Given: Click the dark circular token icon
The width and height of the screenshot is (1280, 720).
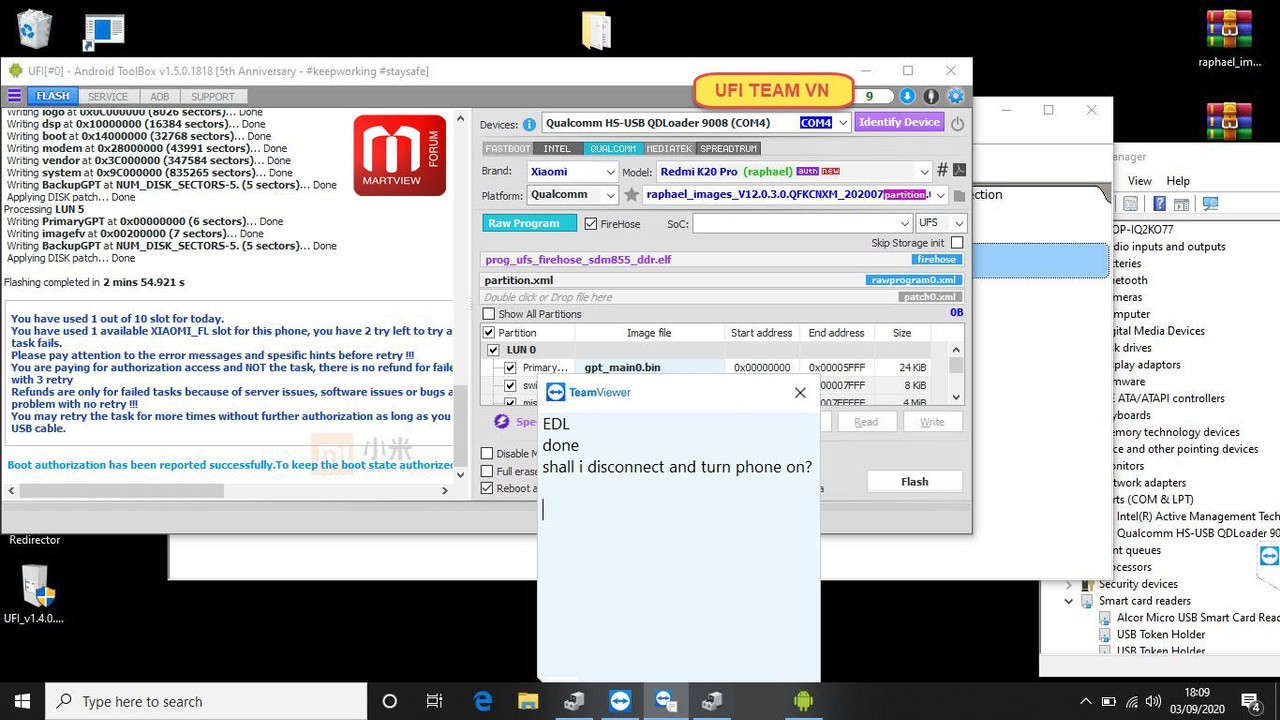Looking at the screenshot, I should coord(931,96).
